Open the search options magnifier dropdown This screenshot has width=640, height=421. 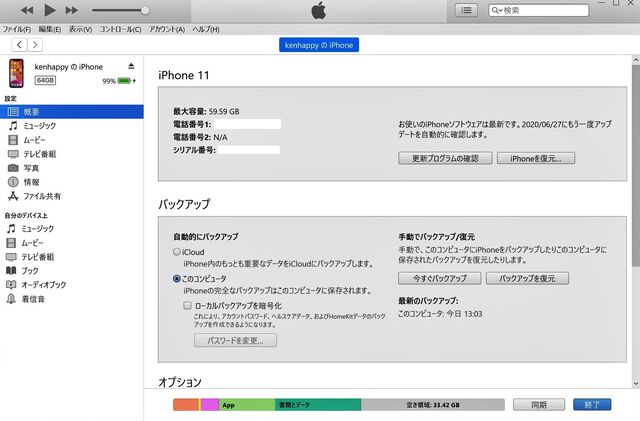pos(496,10)
